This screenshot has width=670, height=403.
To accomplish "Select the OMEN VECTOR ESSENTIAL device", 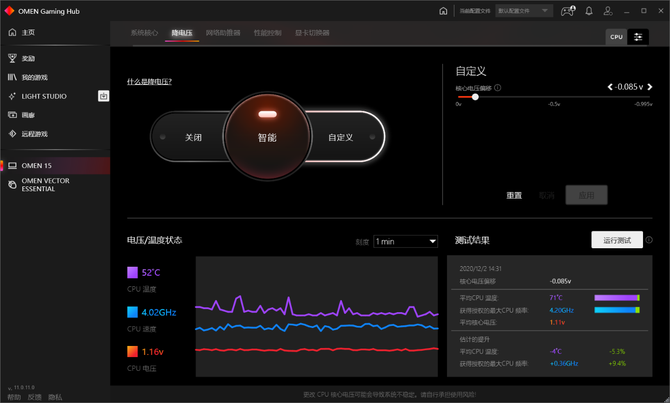I will [45, 185].
